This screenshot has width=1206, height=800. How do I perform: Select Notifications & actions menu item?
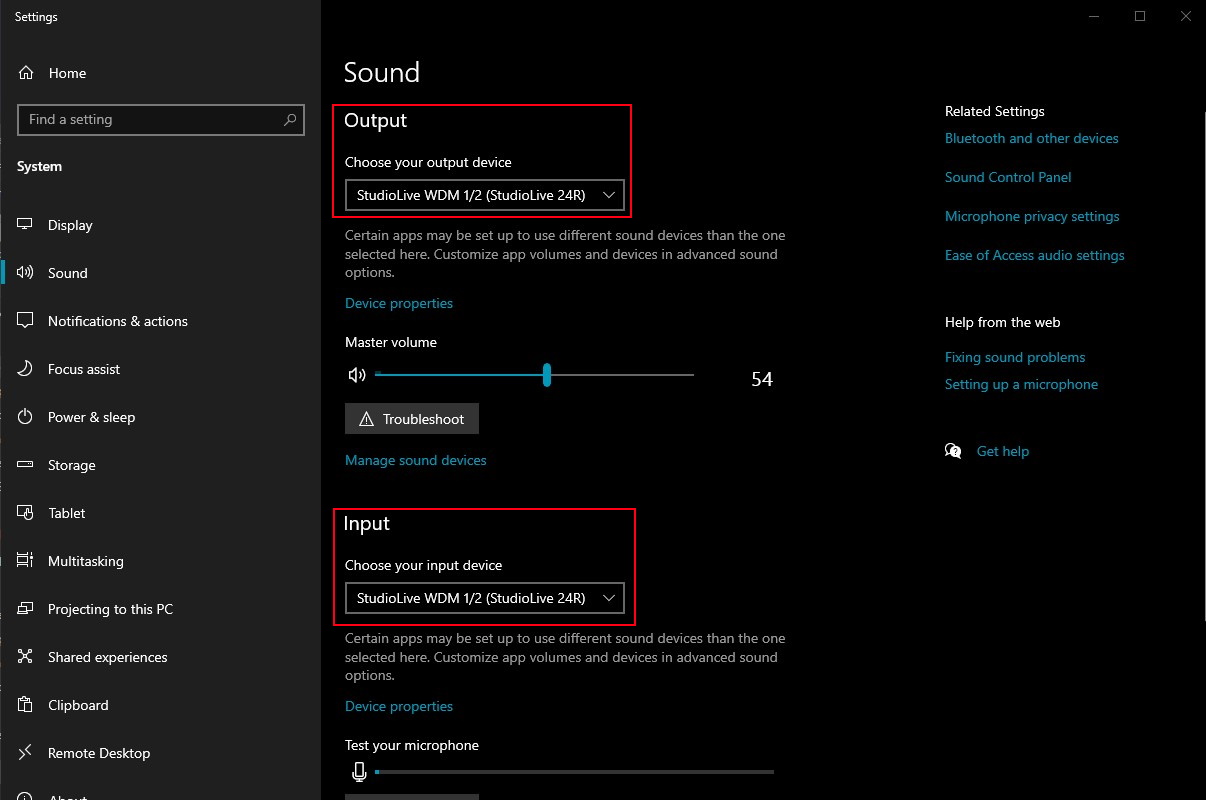[x=118, y=321]
